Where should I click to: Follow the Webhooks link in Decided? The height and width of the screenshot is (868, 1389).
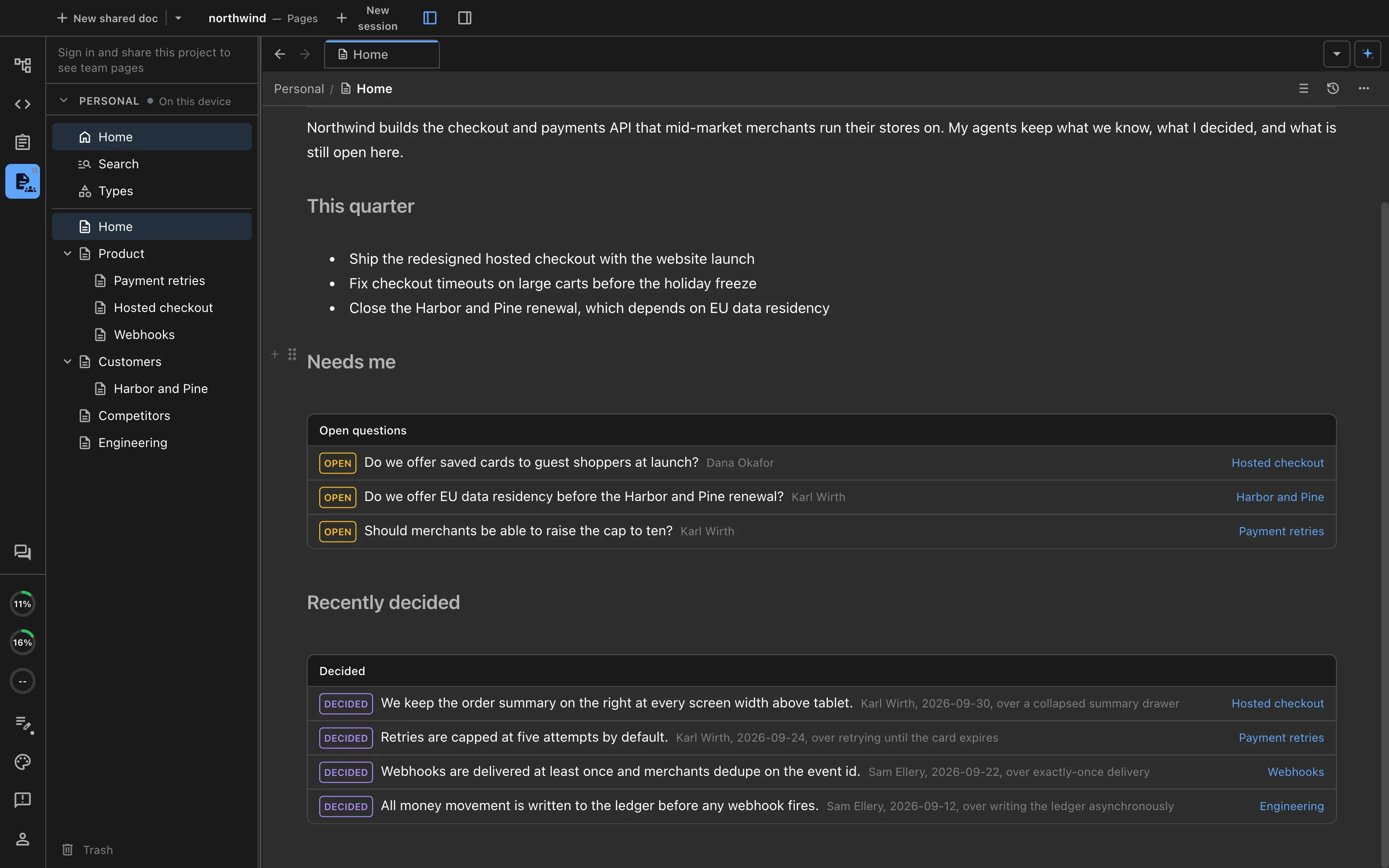click(1295, 772)
